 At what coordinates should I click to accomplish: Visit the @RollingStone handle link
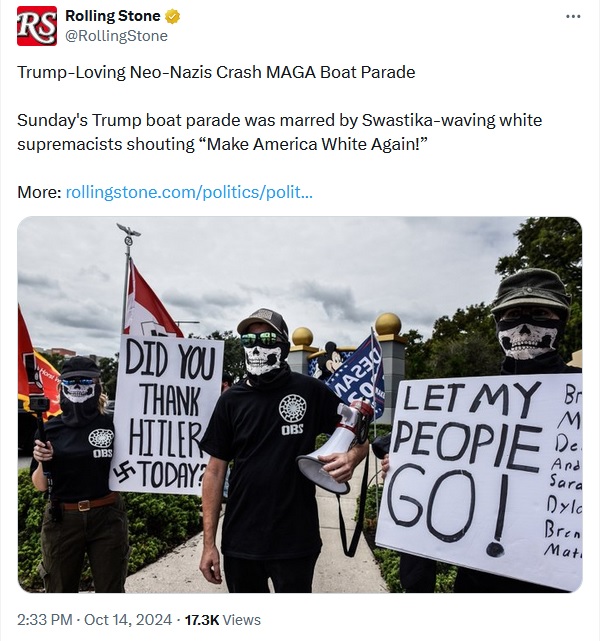[117, 36]
